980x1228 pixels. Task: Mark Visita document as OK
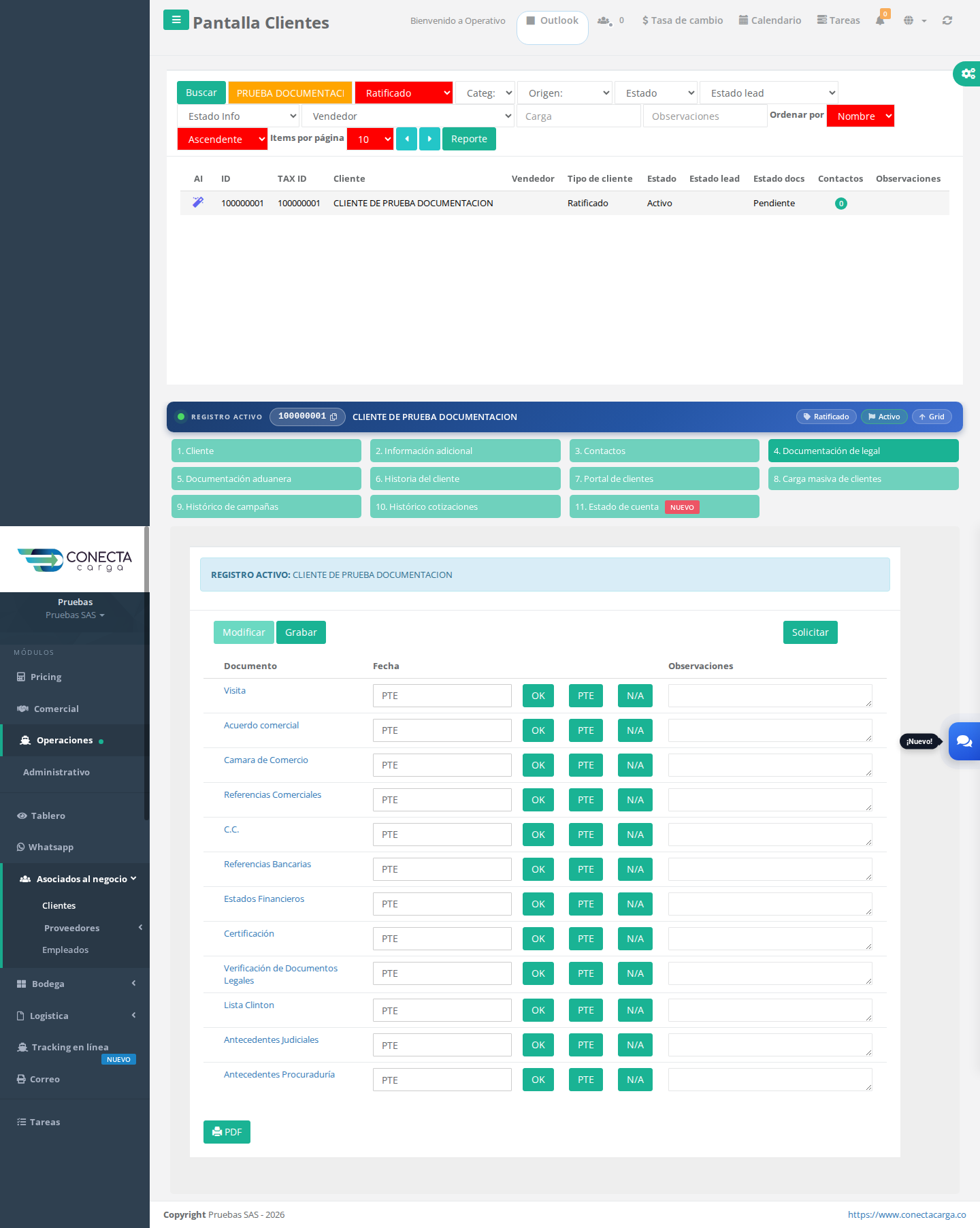(x=538, y=696)
